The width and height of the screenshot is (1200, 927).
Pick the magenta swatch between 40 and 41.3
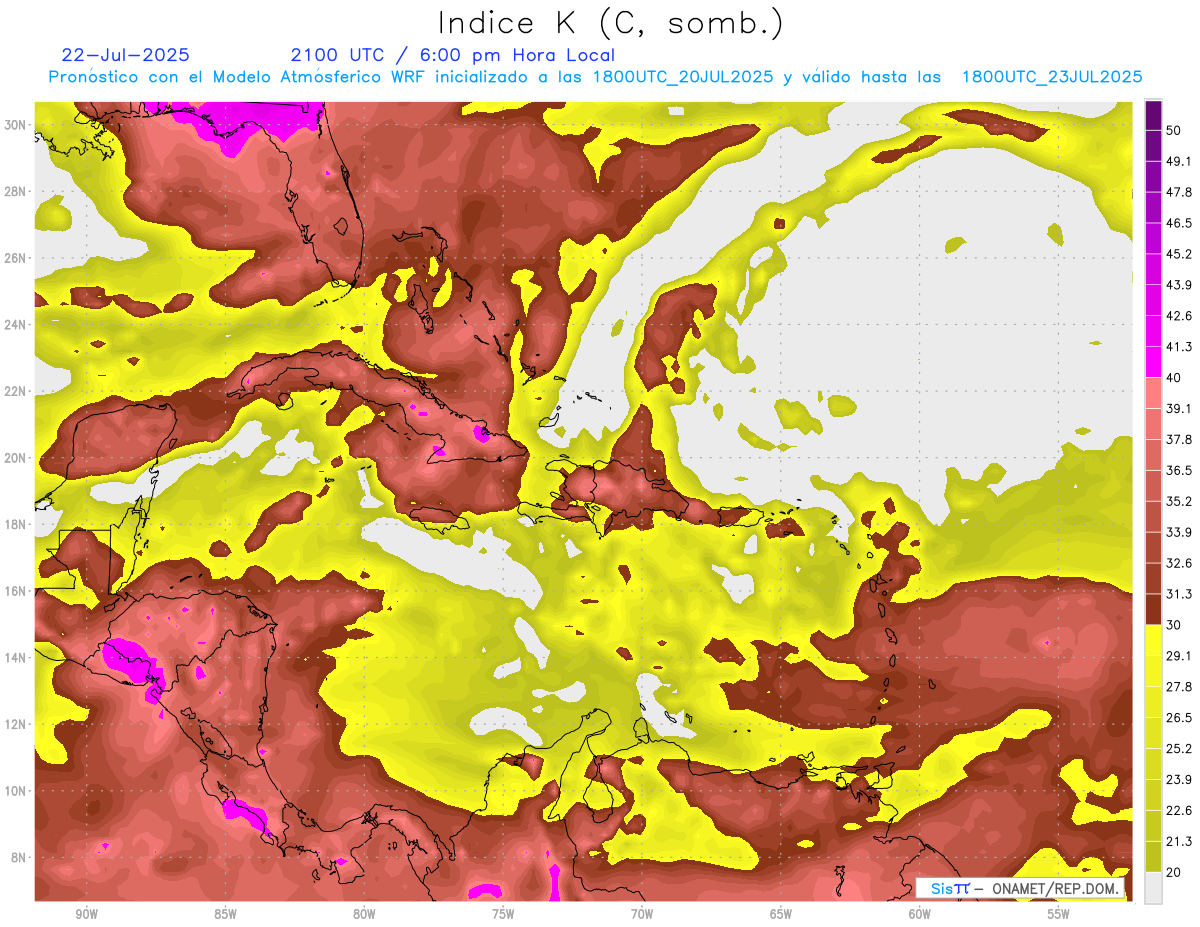click(1153, 362)
